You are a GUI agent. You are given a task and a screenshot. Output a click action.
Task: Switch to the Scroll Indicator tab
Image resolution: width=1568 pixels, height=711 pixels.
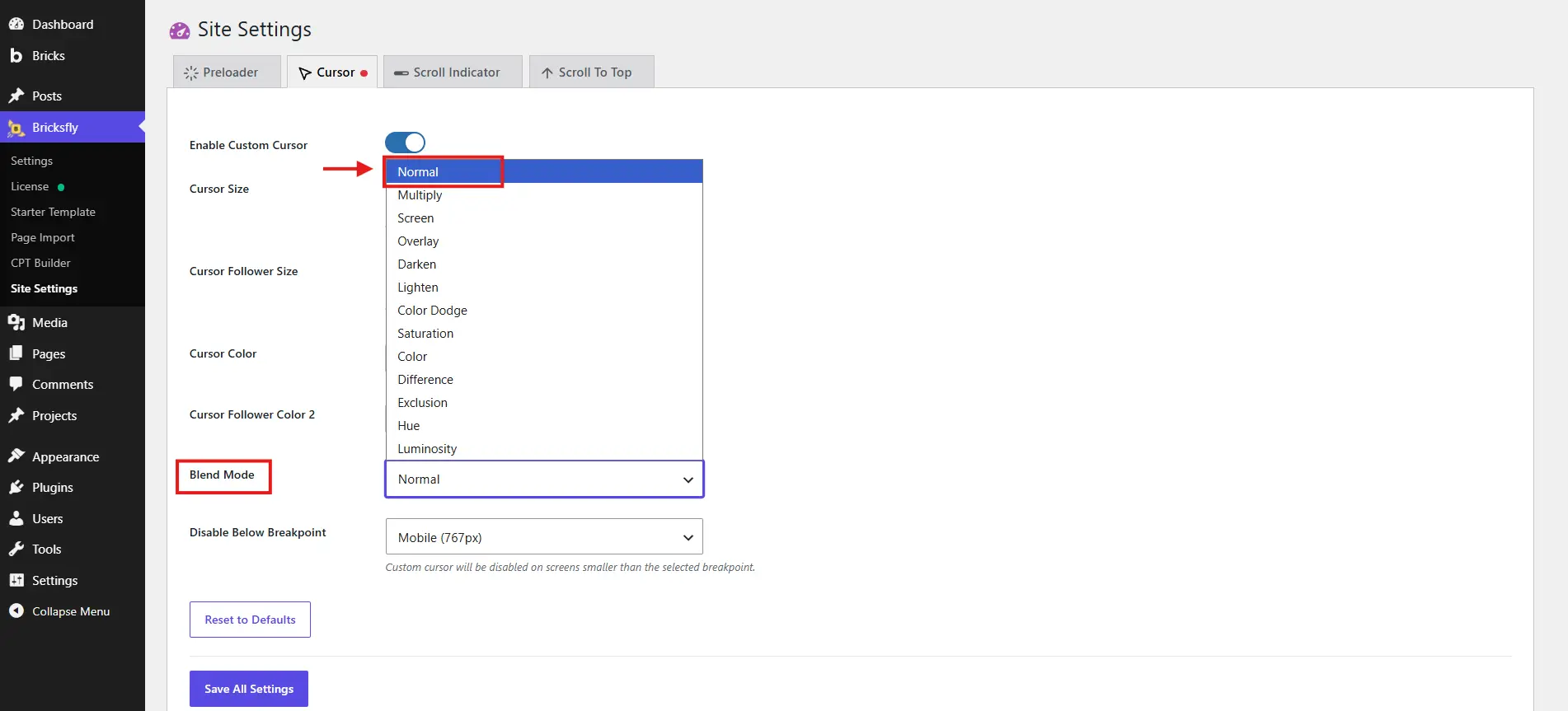tap(453, 72)
